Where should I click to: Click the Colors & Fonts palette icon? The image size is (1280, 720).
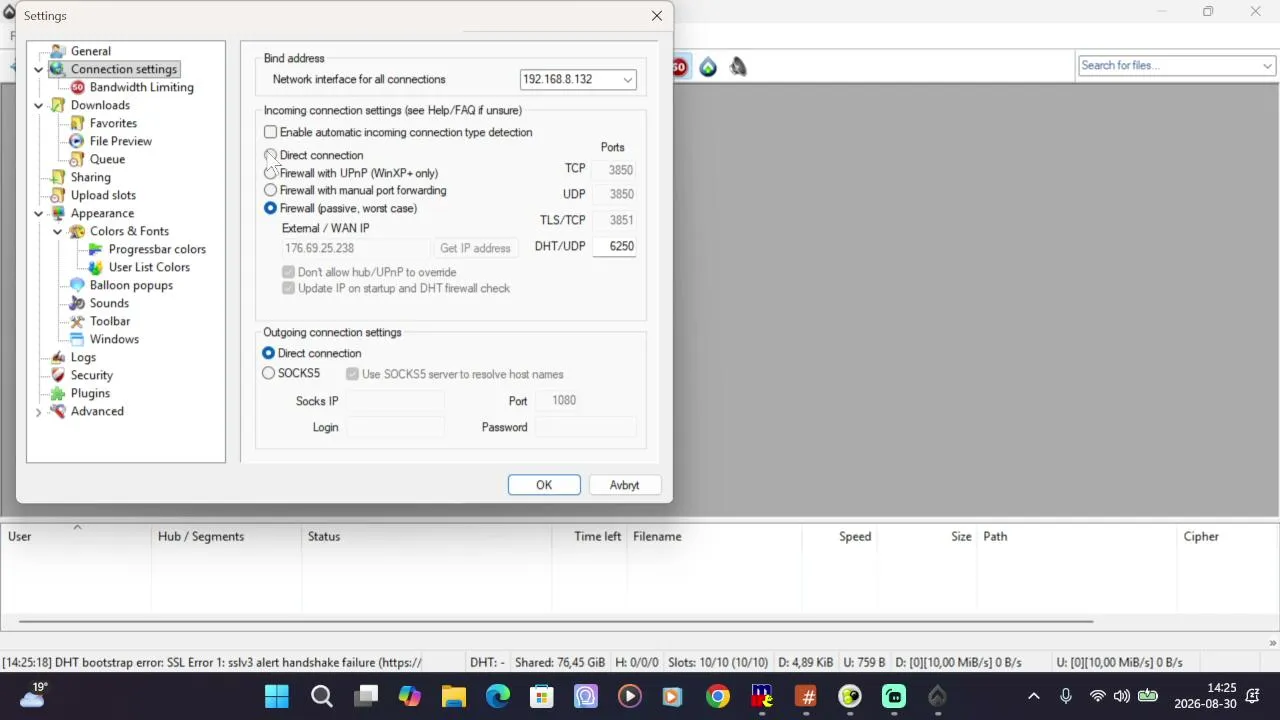77,231
